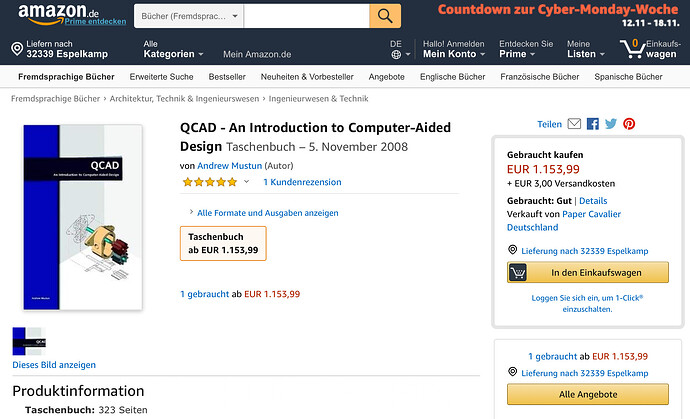The width and height of the screenshot is (690, 419).
Task: Click the small book cover thumbnail
Action: point(29,341)
